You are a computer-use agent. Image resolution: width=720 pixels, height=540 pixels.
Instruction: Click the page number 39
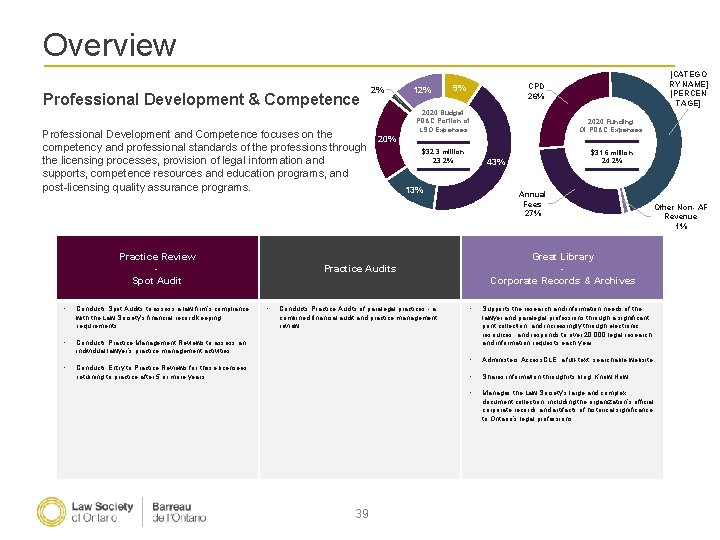tap(362, 513)
